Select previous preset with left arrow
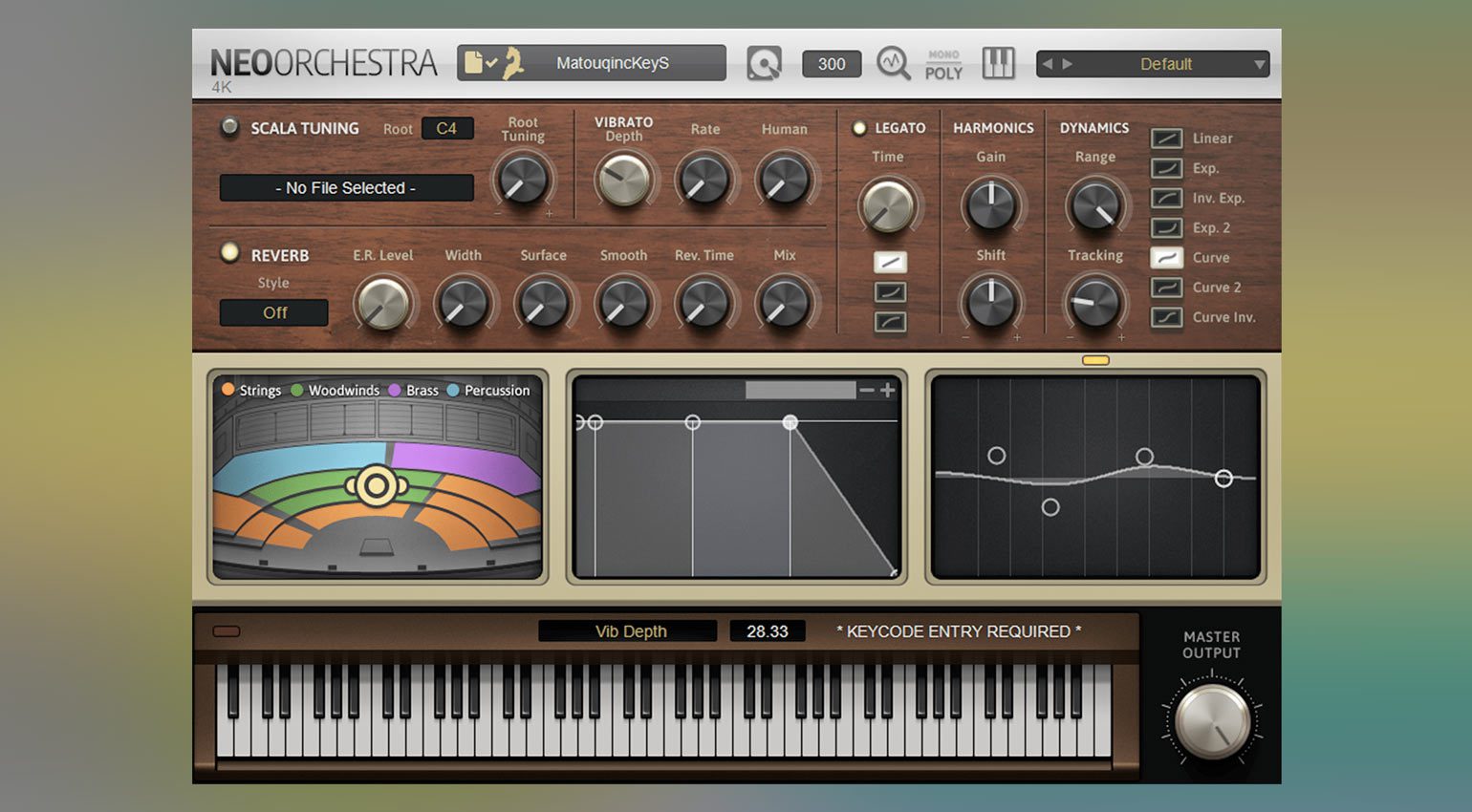The image size is (1472, 812). (1048, 64)
